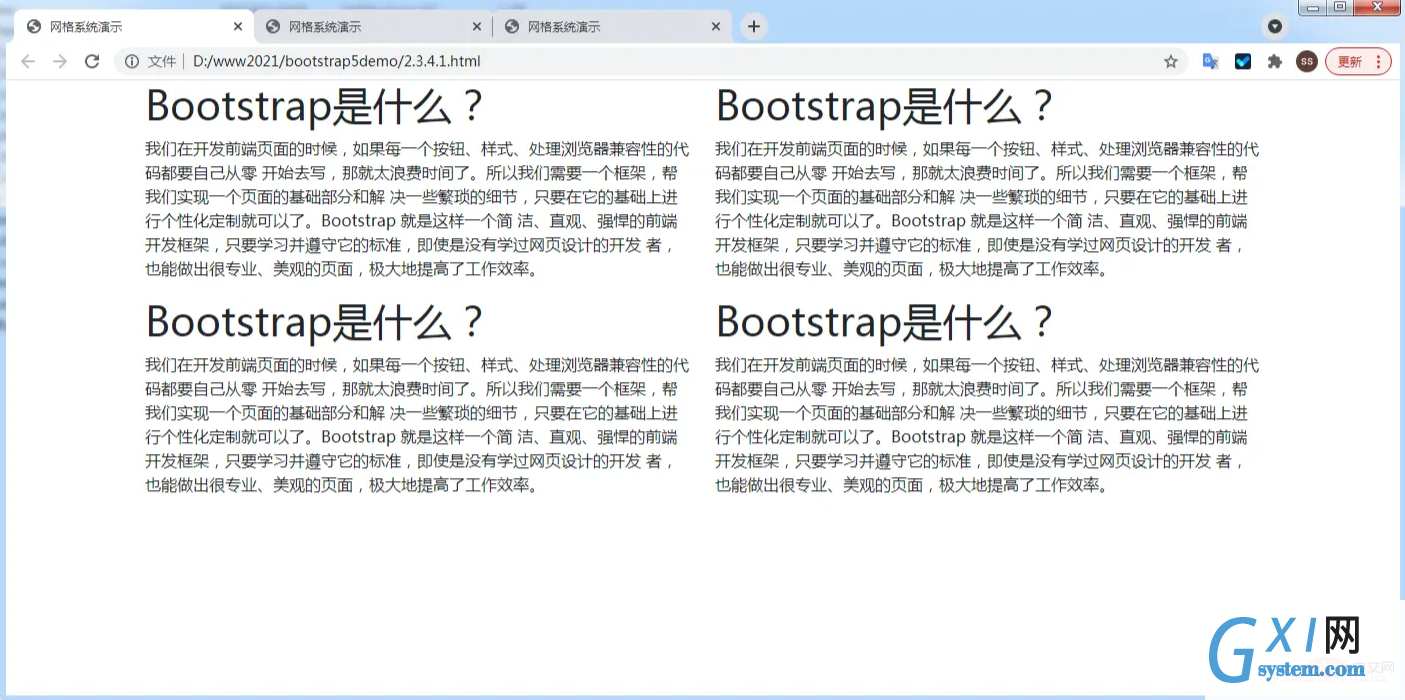Image resolution: width=1405 pixels, height=700 pixels.
Task: Minimize the Chrome window
Action: point(1313,7)
